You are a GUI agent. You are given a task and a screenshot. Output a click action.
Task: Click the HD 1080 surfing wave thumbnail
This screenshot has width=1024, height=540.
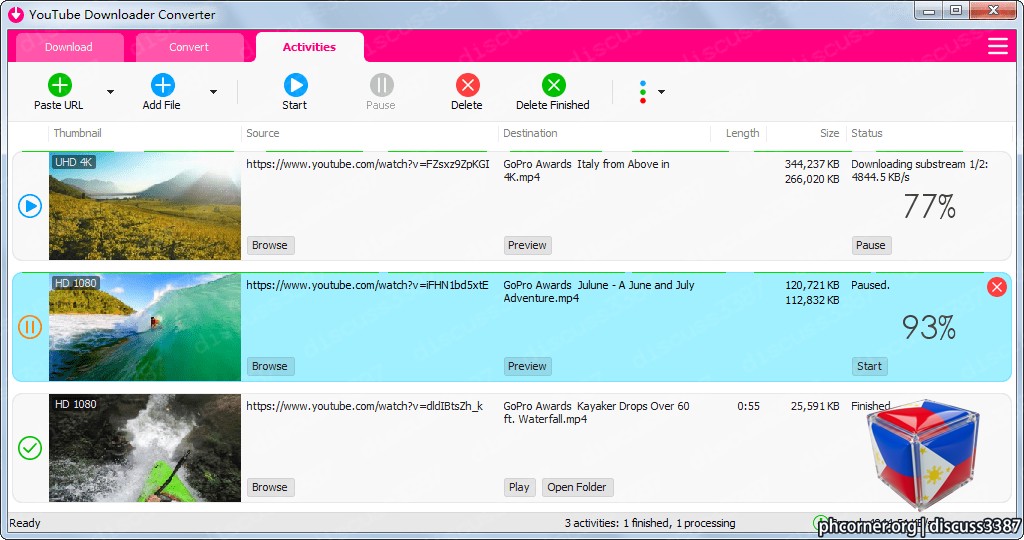(145, 327)
